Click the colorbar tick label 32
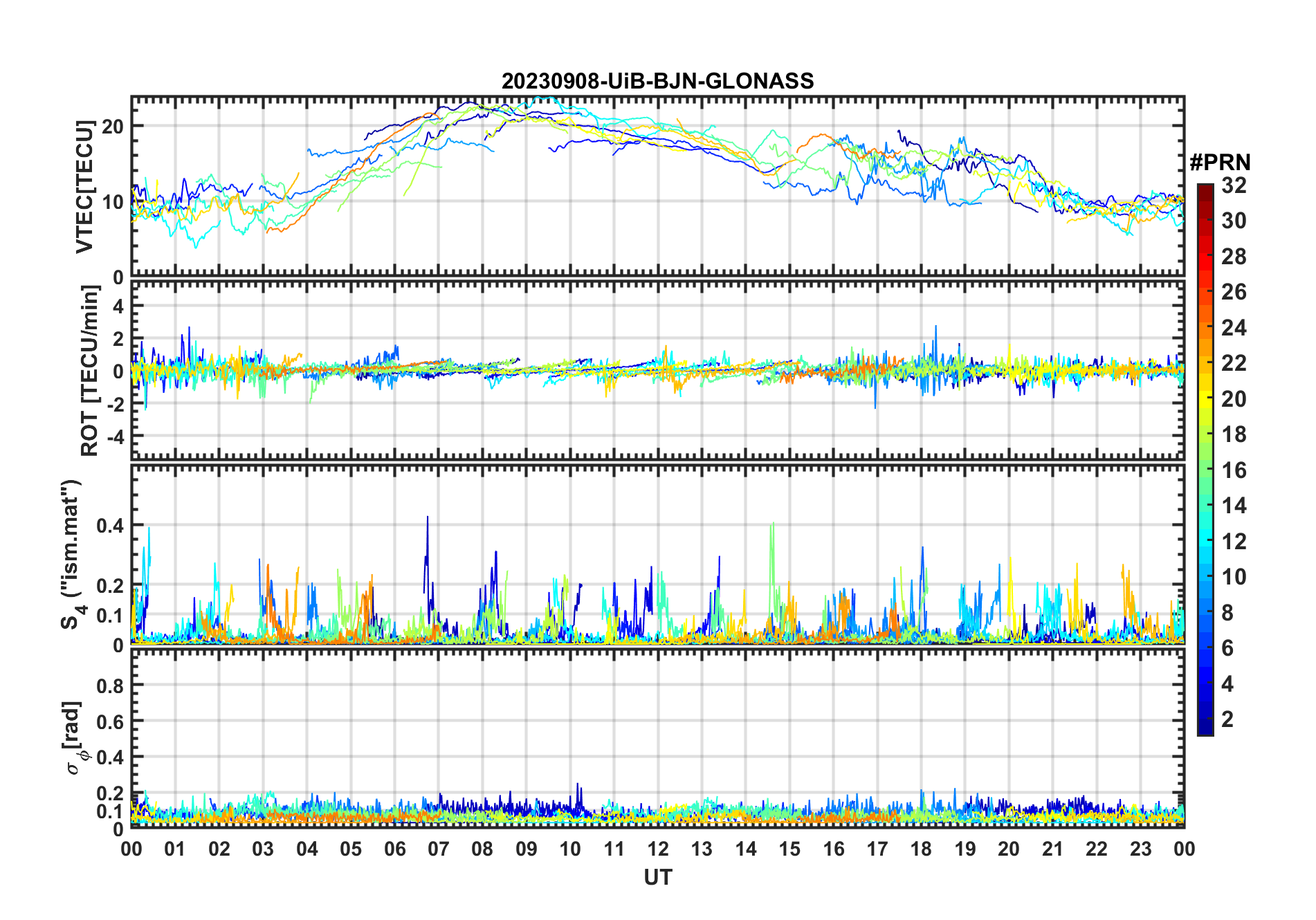Viewport: 1316px width, 920px height. (1234, 185)
